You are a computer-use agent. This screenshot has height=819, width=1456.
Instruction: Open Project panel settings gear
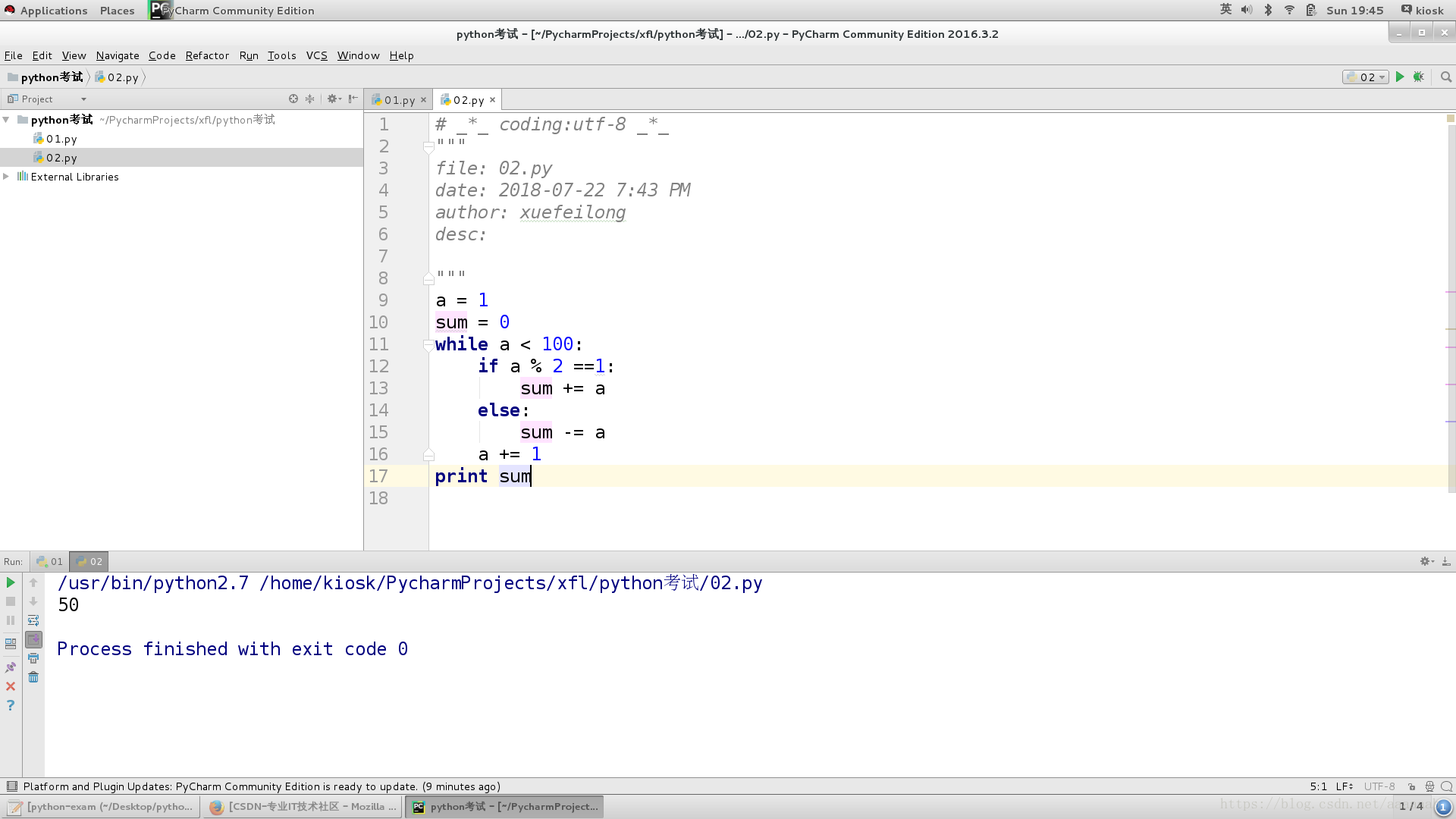tap(334, 99)
